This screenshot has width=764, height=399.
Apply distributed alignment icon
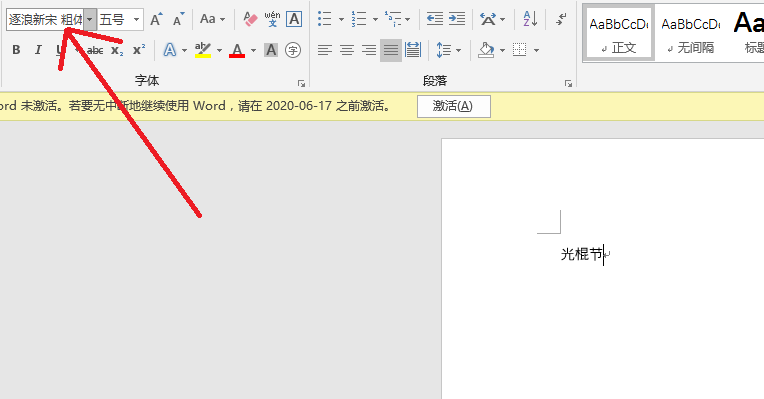[x=413, y=50]
